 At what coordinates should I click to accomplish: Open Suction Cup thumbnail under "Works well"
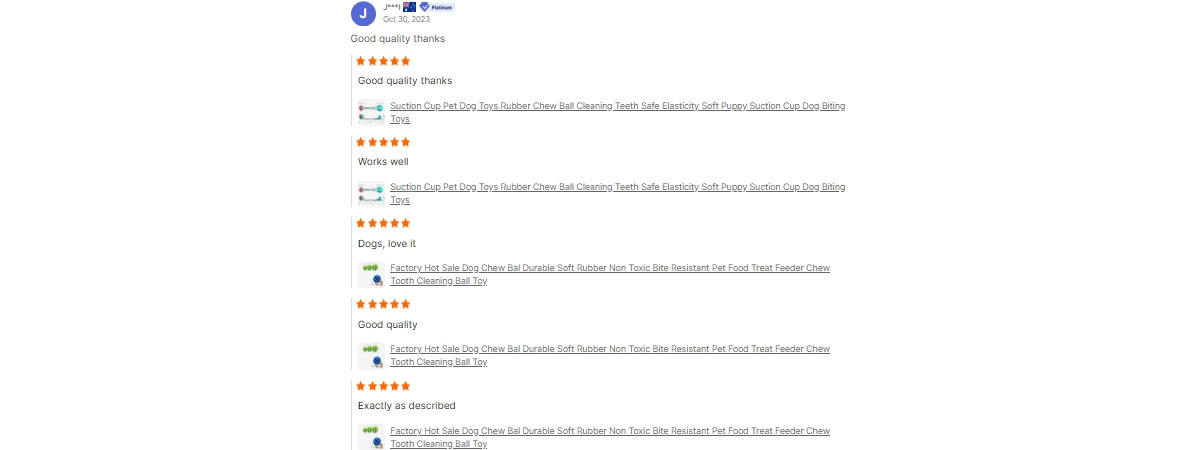pos(371,193)
